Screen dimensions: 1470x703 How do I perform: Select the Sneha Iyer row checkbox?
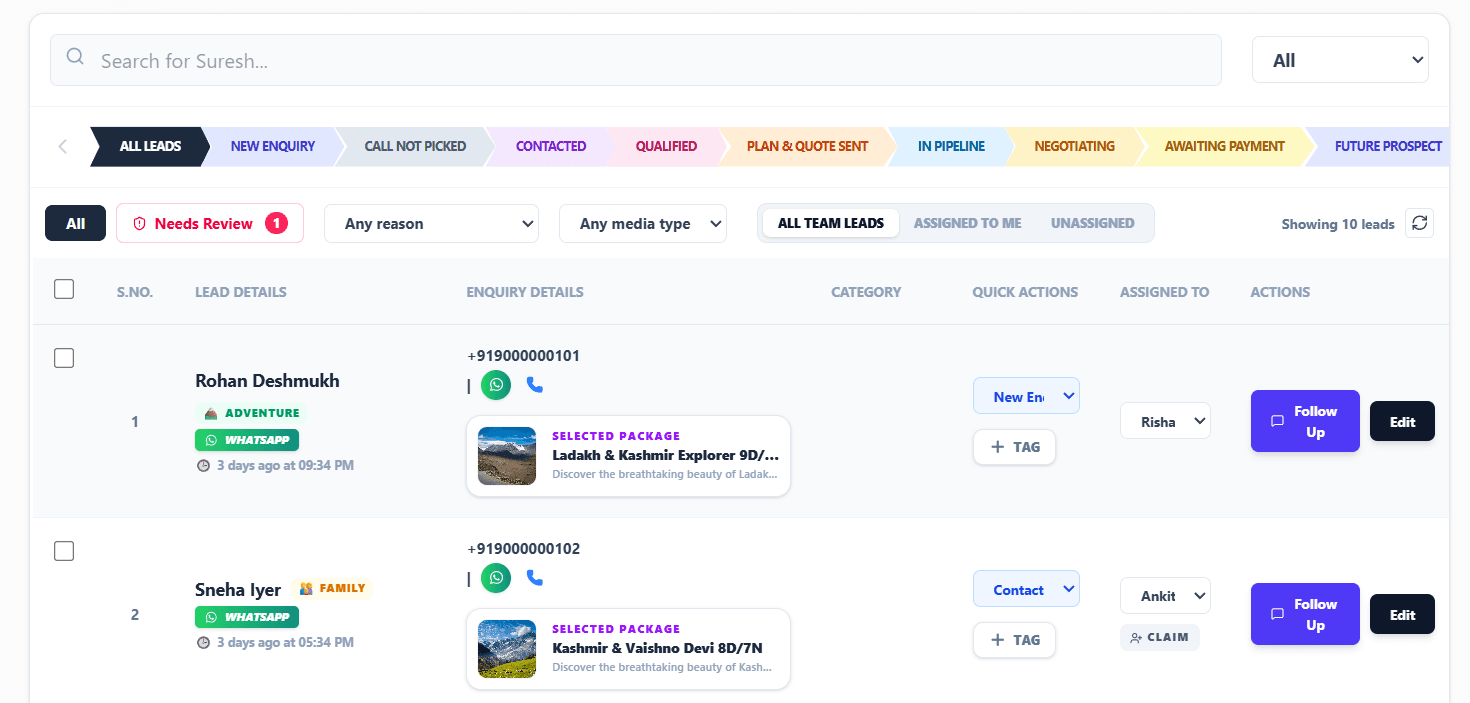[64, 551]
